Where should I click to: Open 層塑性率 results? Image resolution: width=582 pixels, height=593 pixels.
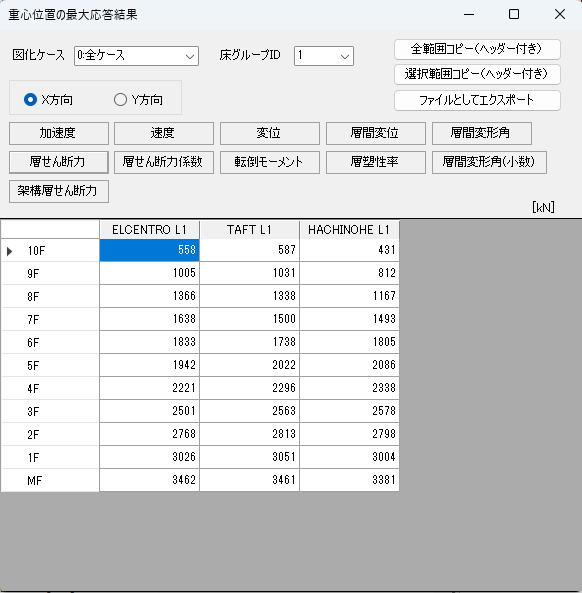coord(376,162)
